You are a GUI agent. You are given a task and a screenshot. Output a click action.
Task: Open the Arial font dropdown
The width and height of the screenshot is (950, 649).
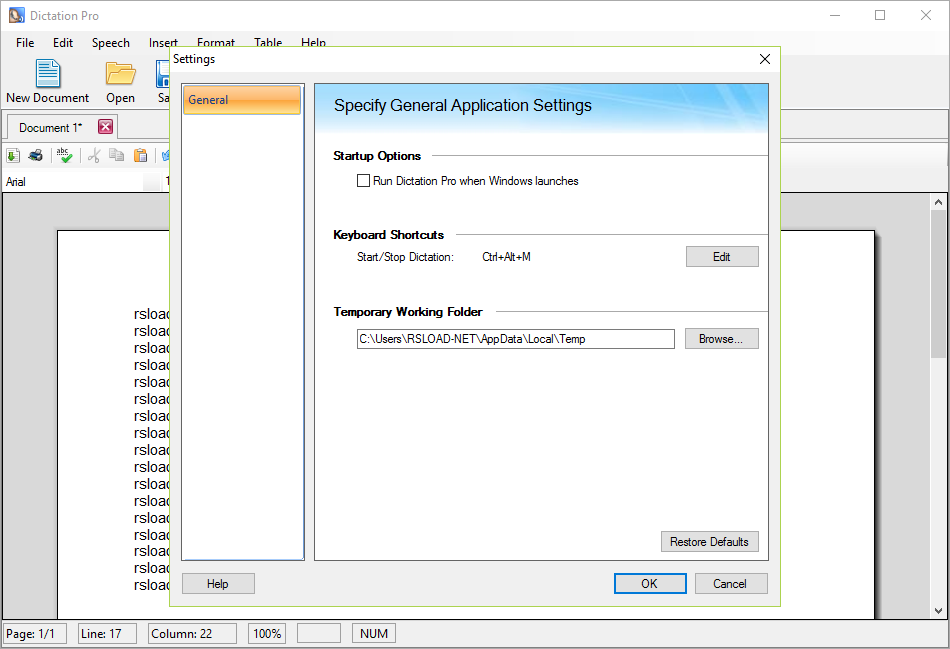point(151,182)
